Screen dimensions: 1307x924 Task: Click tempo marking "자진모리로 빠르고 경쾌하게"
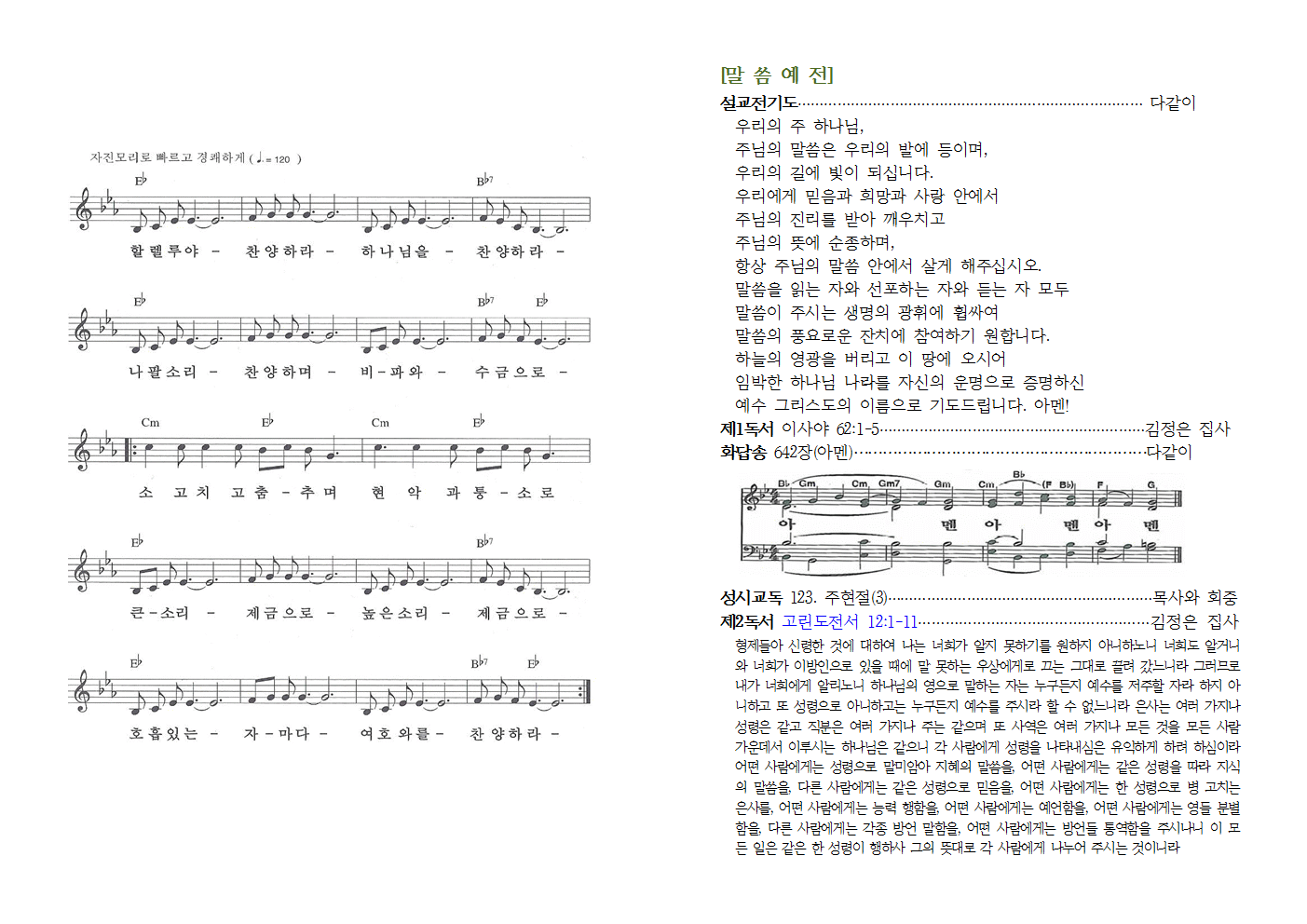click(168, 158)
